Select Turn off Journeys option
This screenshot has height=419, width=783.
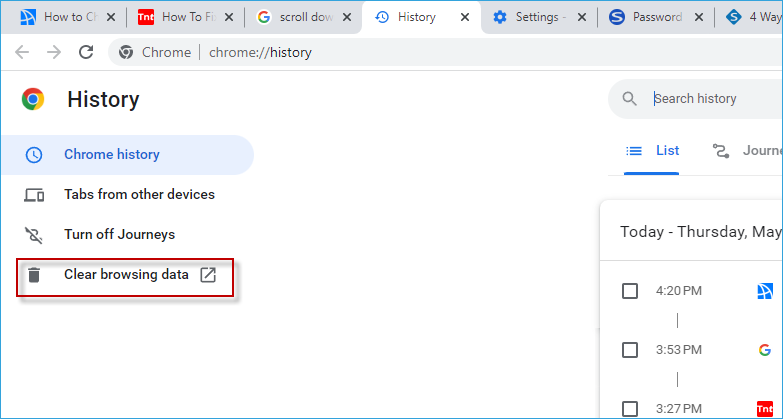tap(127, 235)
